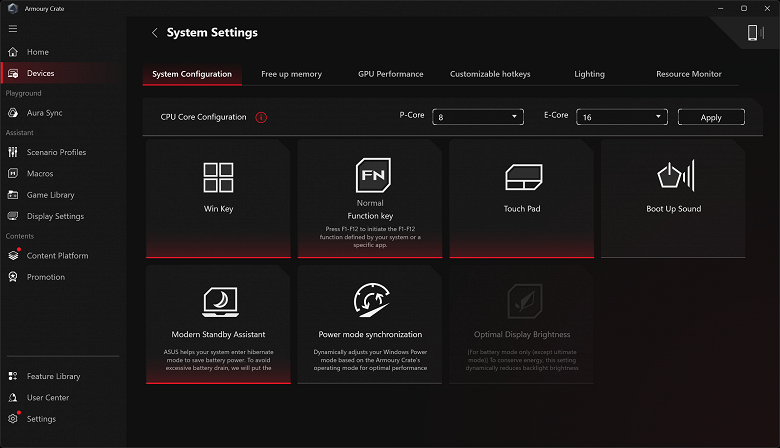Viewport: 780px width, 448px height.
Task: Expand the P-Core dropdown
Action: pos(478,117)
